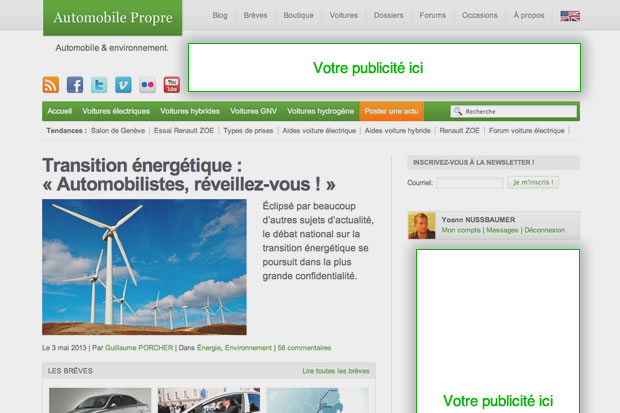Visit the YouTube channel icon
The image size is (620, 413).
(x=172, y=85)
